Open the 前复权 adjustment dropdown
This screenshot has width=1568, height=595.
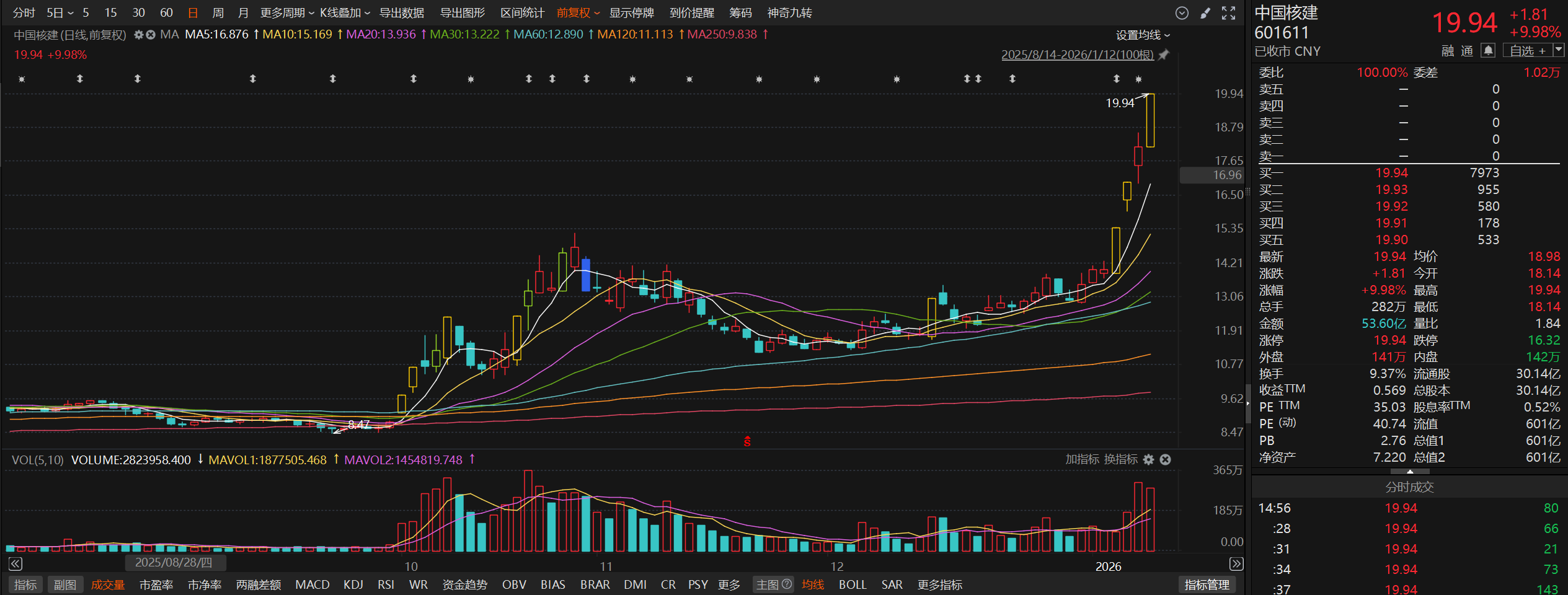(x=578, y=13)
